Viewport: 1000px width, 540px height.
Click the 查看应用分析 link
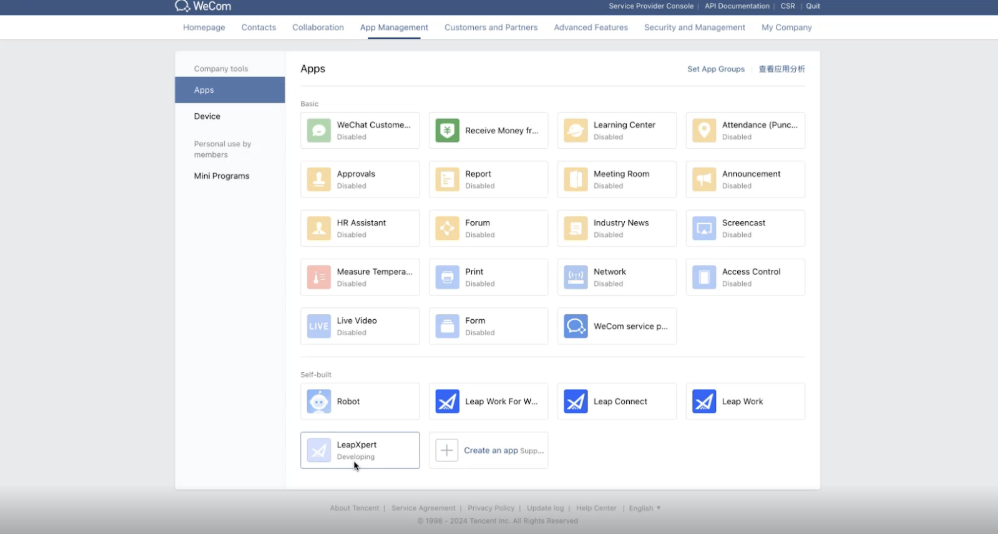[782, 69]
